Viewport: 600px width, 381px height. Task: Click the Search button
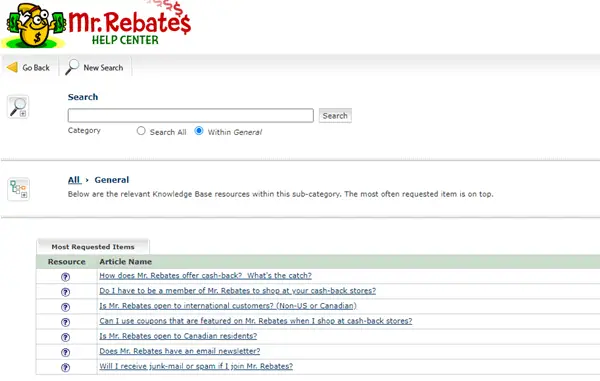[335, 116]
